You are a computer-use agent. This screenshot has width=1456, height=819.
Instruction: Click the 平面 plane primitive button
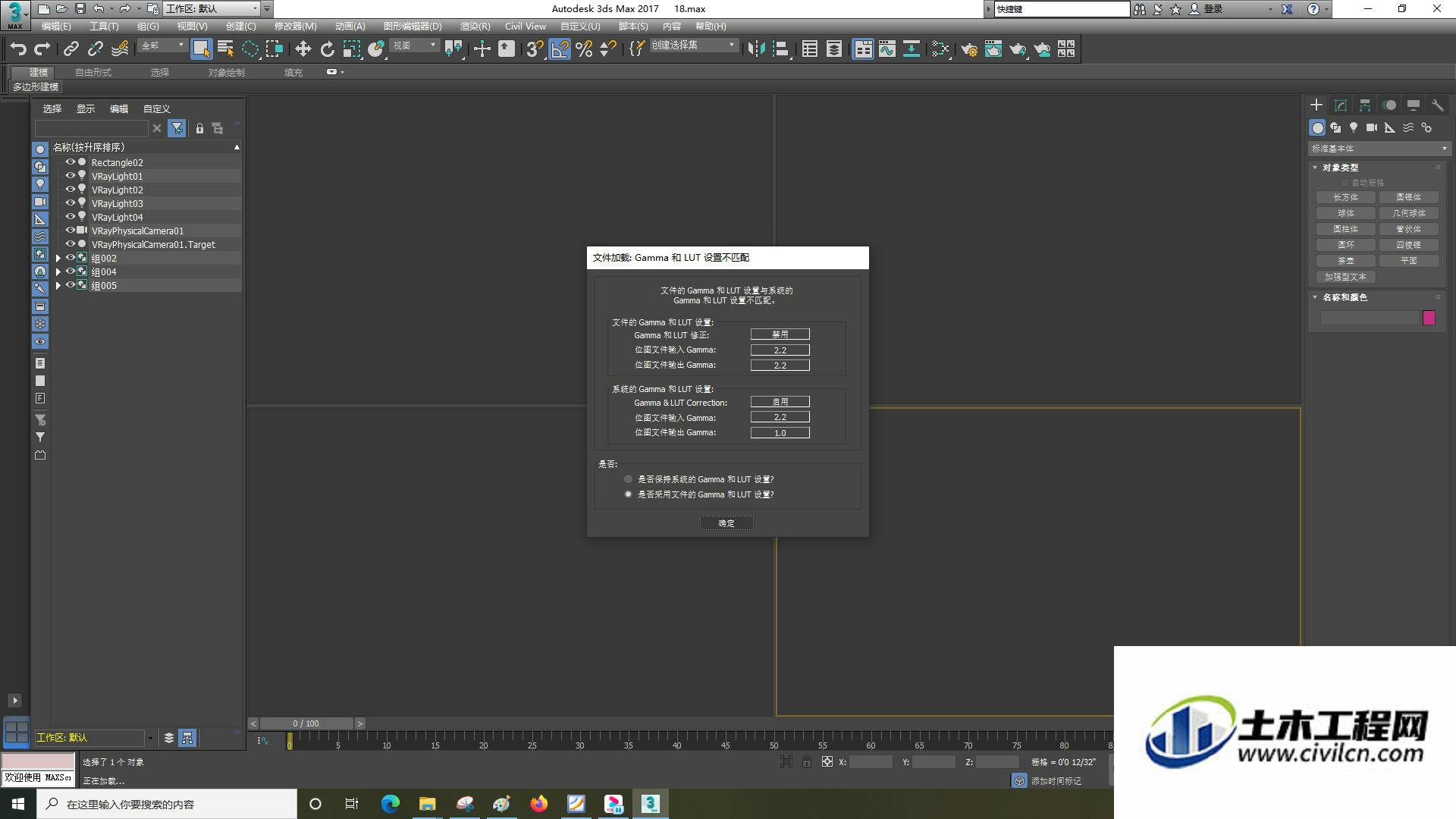pos(1409,261)
